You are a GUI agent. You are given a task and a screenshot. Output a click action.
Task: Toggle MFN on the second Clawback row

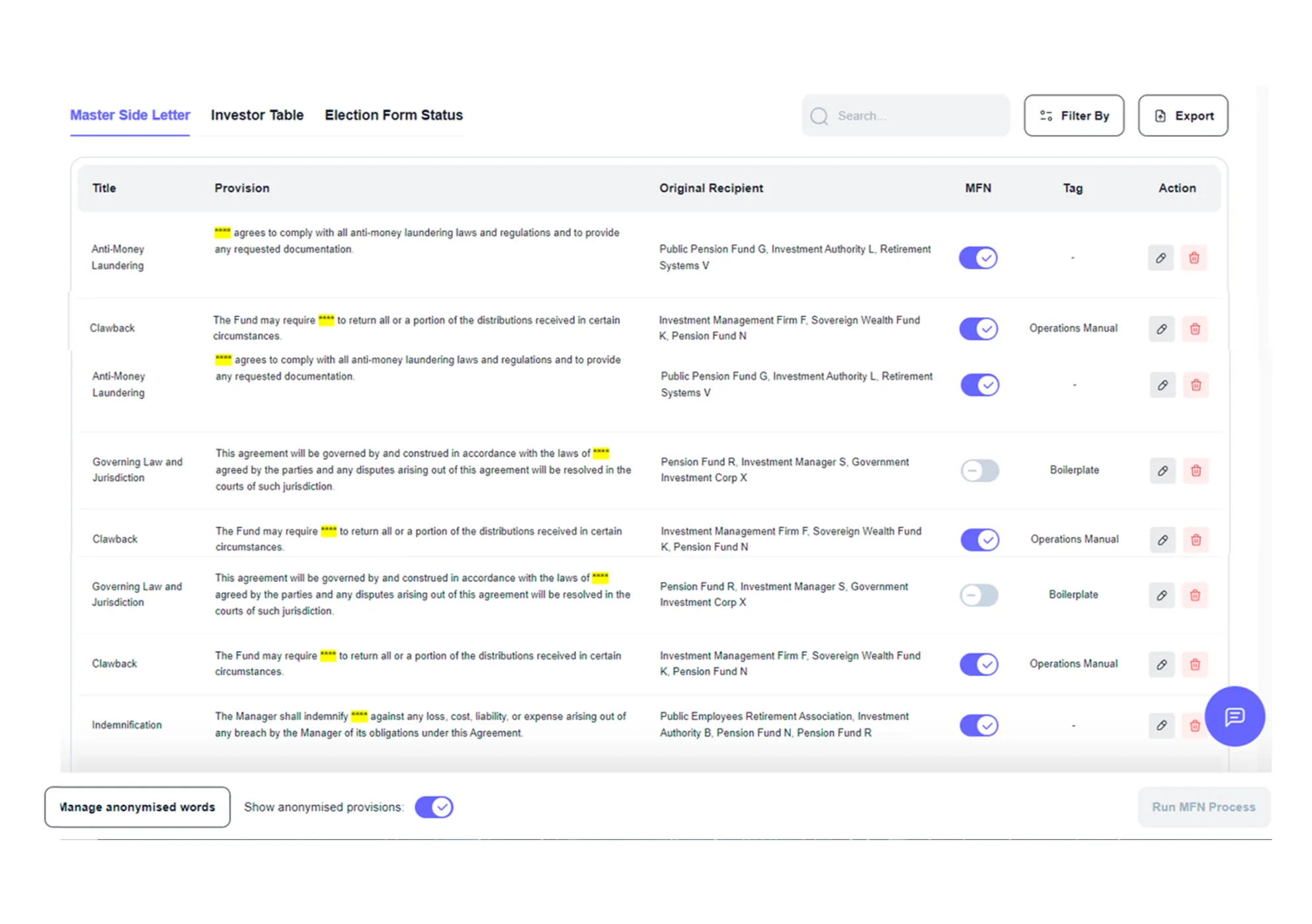tap(980, 540)
